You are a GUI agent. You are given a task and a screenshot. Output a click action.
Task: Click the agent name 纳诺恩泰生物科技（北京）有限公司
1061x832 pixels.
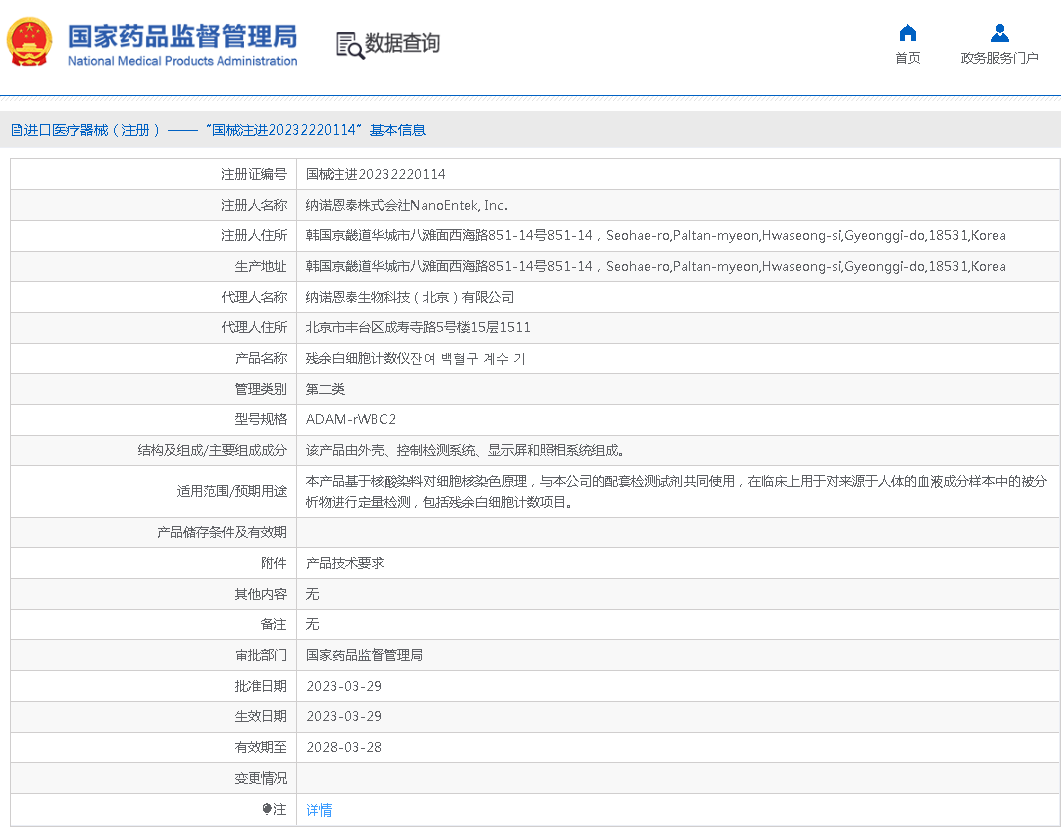click(x=409, y=297)
